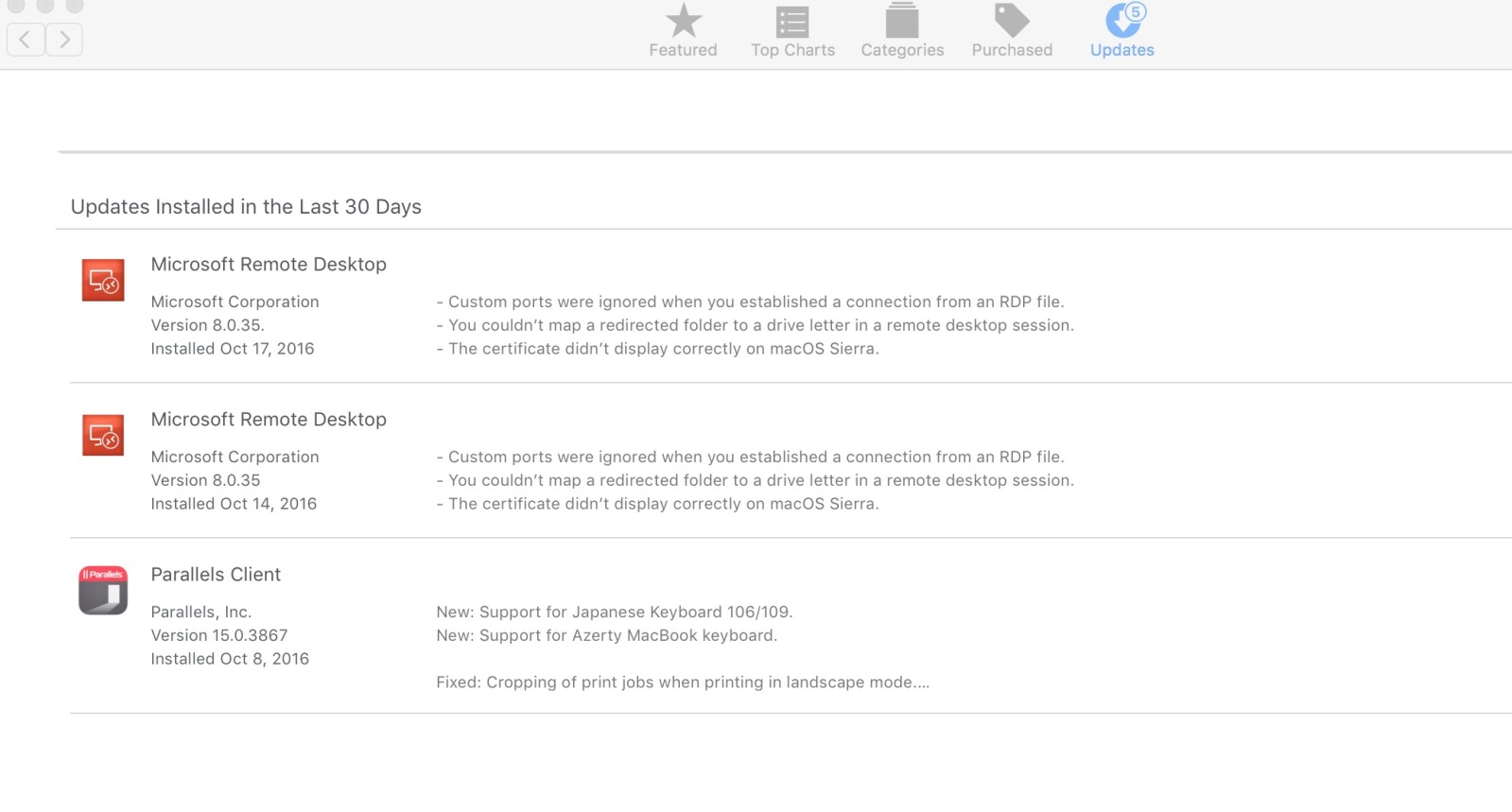Select text 'Version 15.0.3867'
The width and height of the screenshot is (1512, 812).
point(219,635)
